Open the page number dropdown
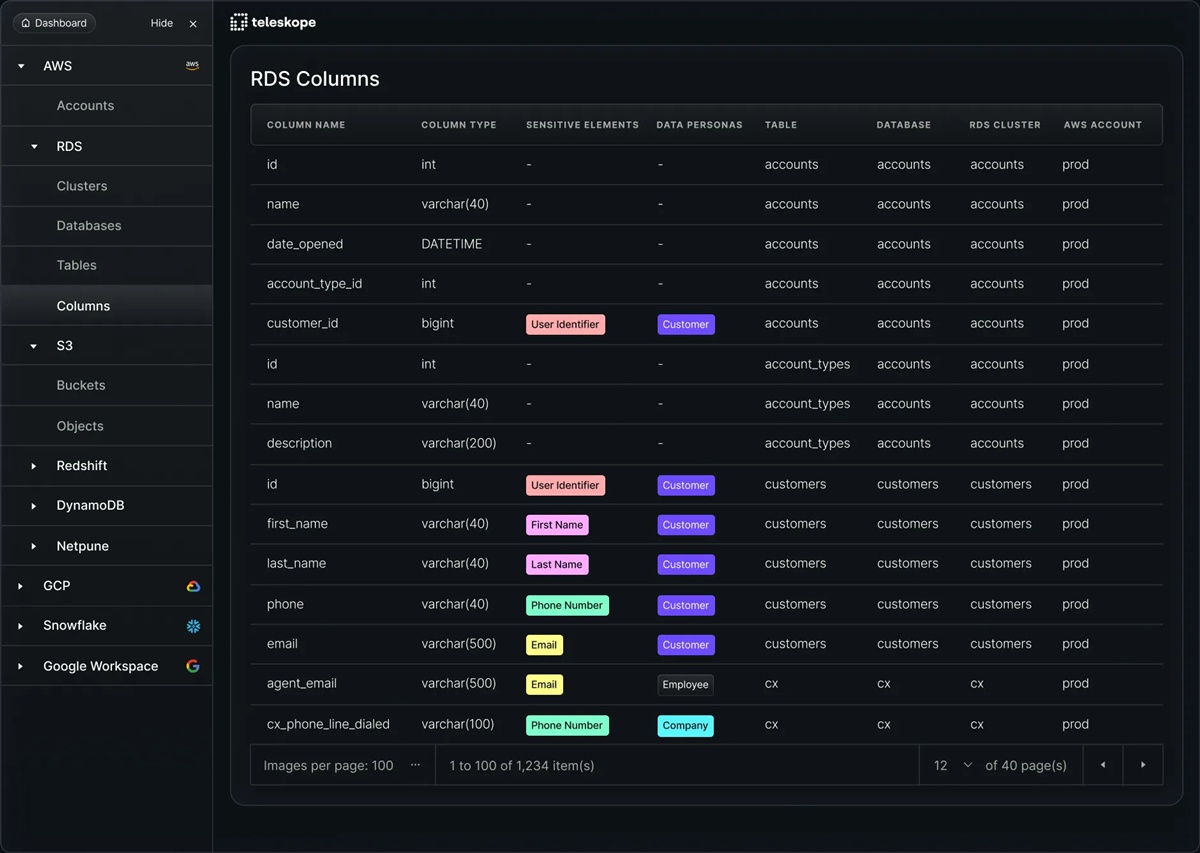Image resolution: width=1200 pixels, height=853 pixels. pyautogui.click(x=966, y=765)
